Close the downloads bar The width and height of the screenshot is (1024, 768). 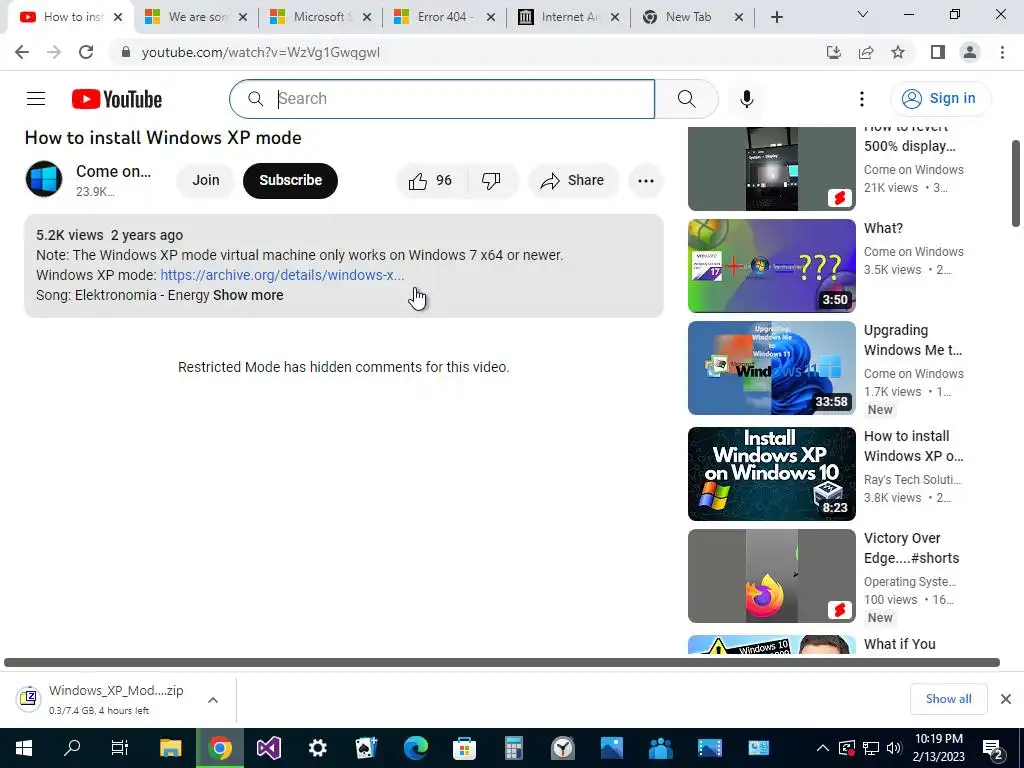pyautogui.click(x=1006, y=699)
